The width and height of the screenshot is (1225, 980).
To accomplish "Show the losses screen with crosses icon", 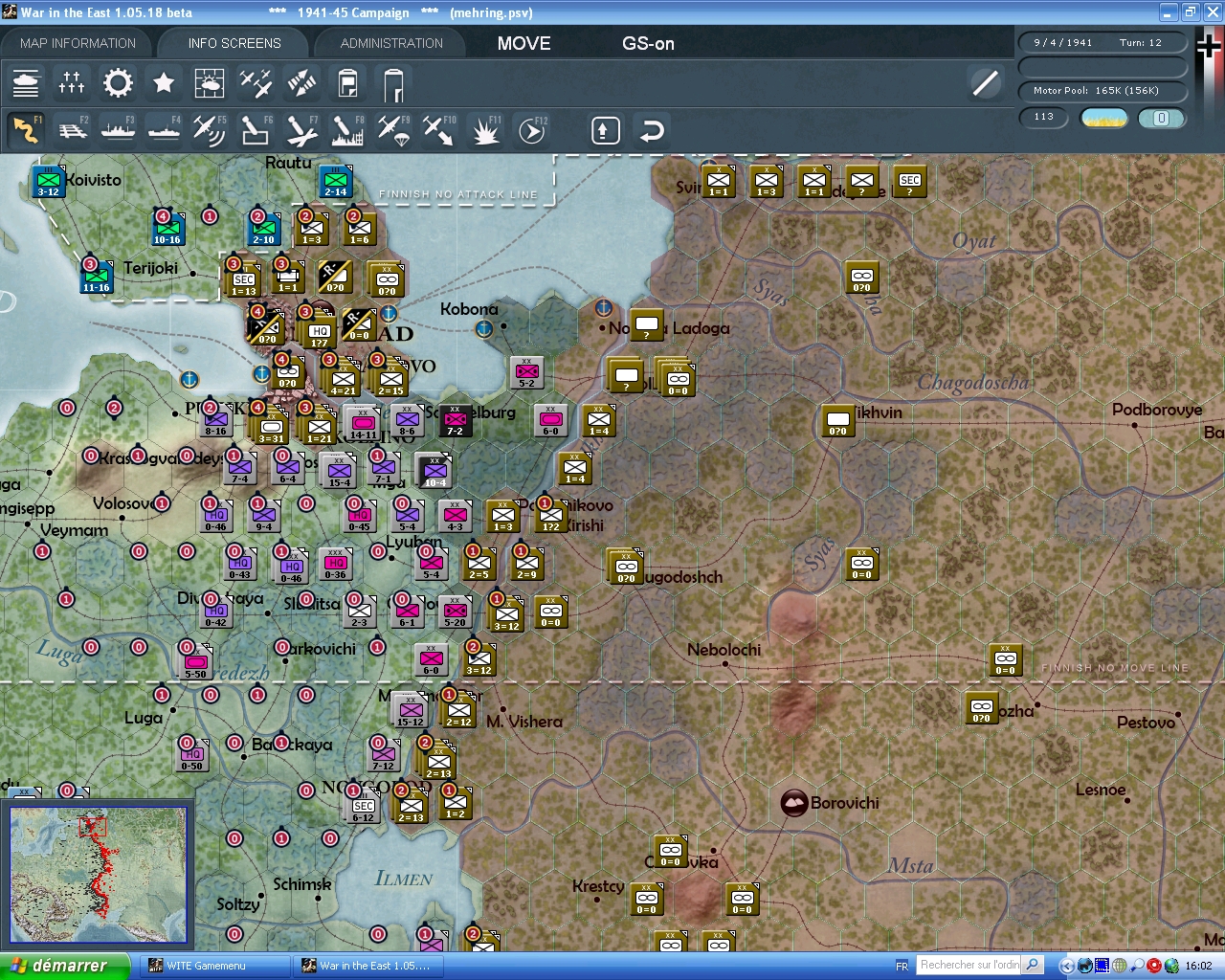I will pos(72,83).
